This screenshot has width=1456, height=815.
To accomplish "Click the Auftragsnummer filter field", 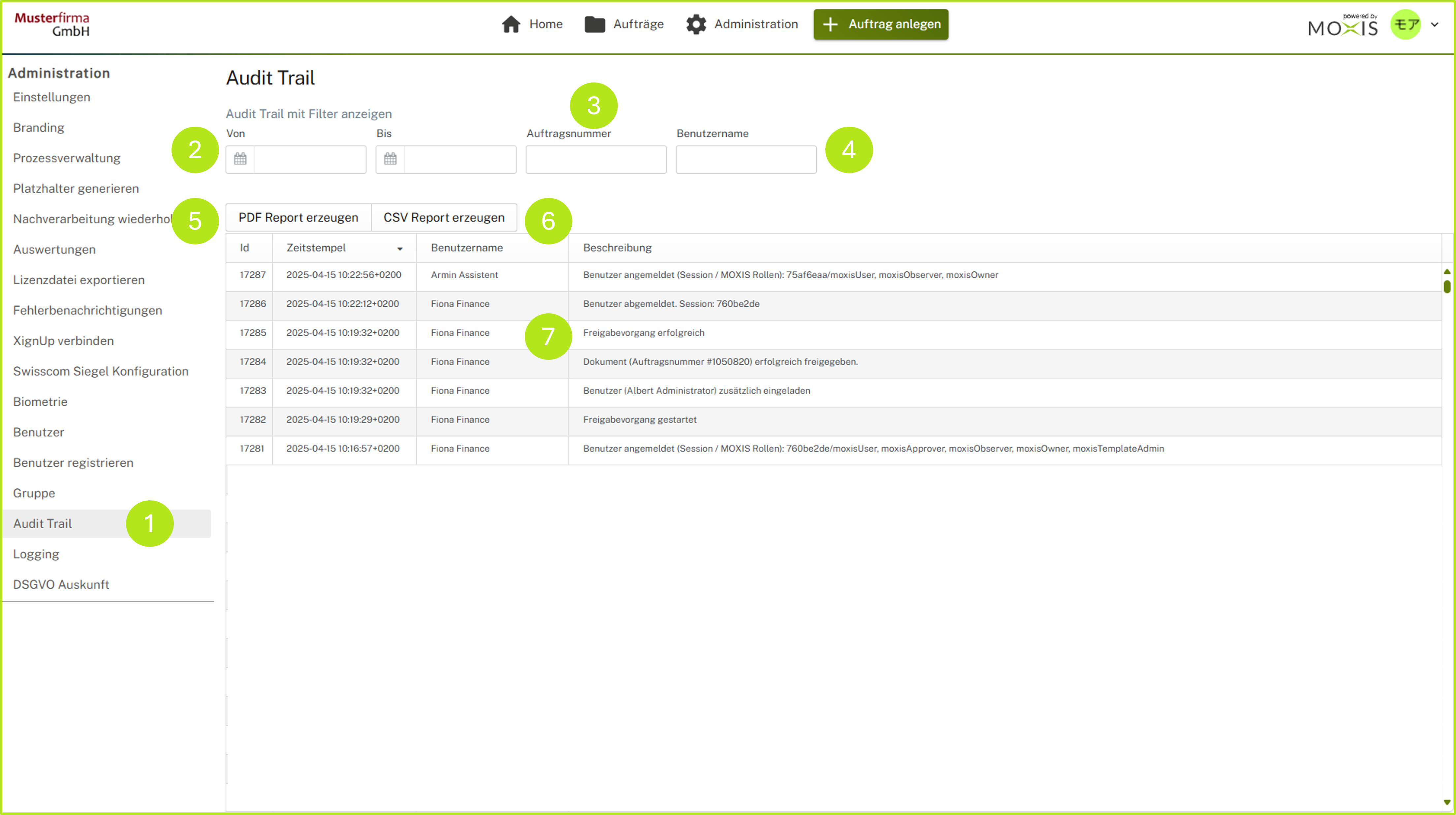I will [596, 159].
